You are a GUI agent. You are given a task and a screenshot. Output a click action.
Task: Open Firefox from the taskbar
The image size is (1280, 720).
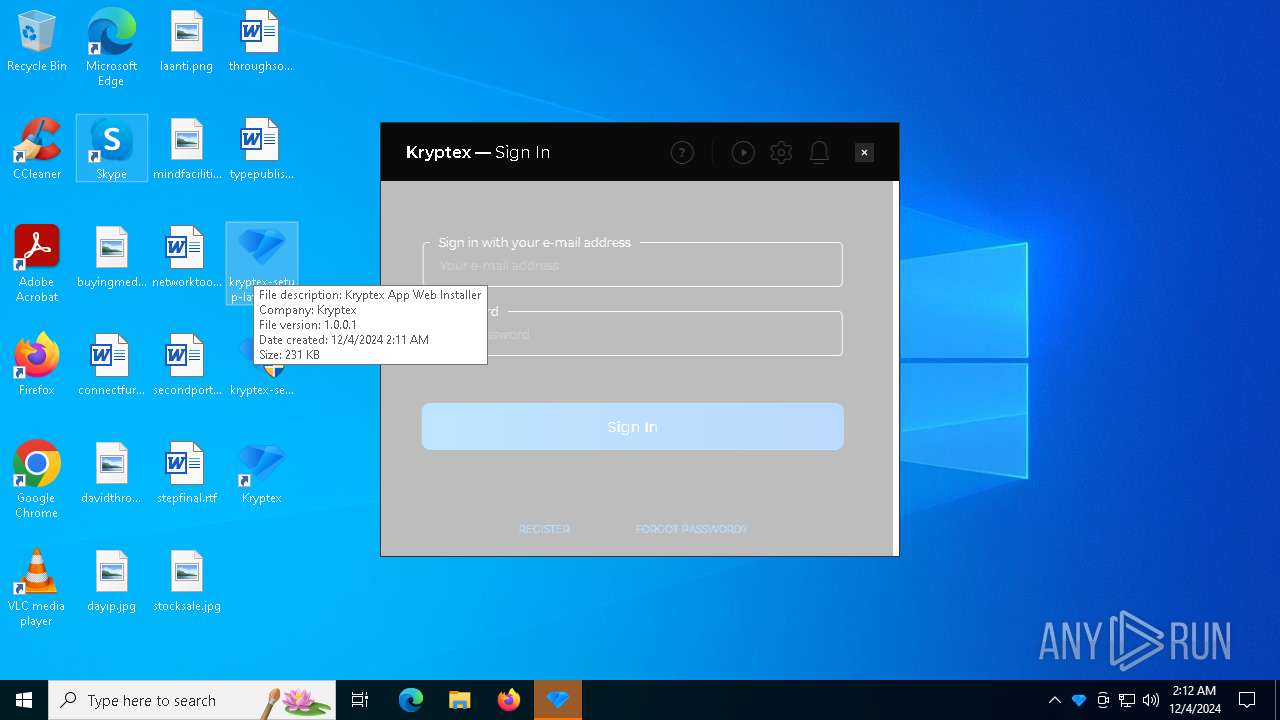tap(509, 700)
